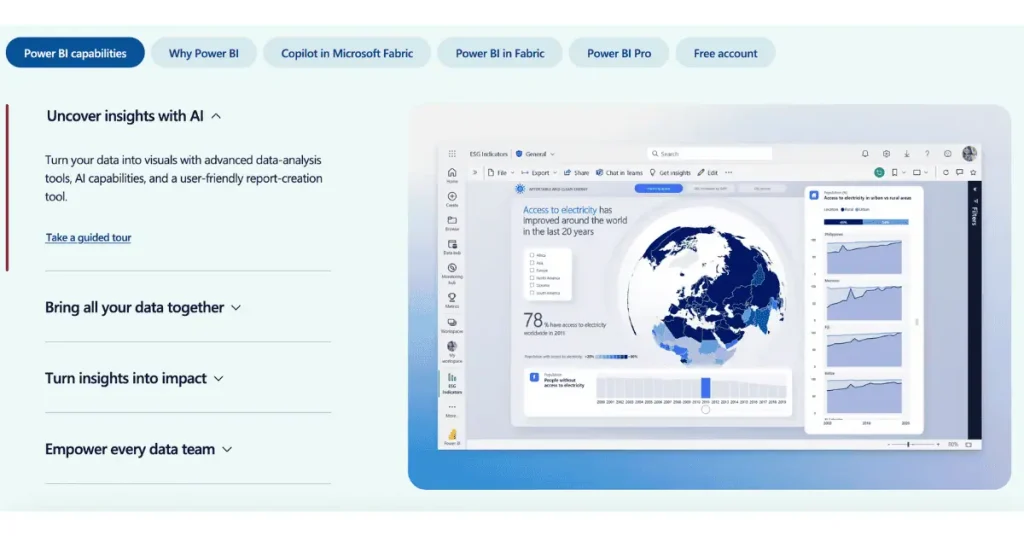
Task: Click Get insights button
Action: (x=669, y=172)
